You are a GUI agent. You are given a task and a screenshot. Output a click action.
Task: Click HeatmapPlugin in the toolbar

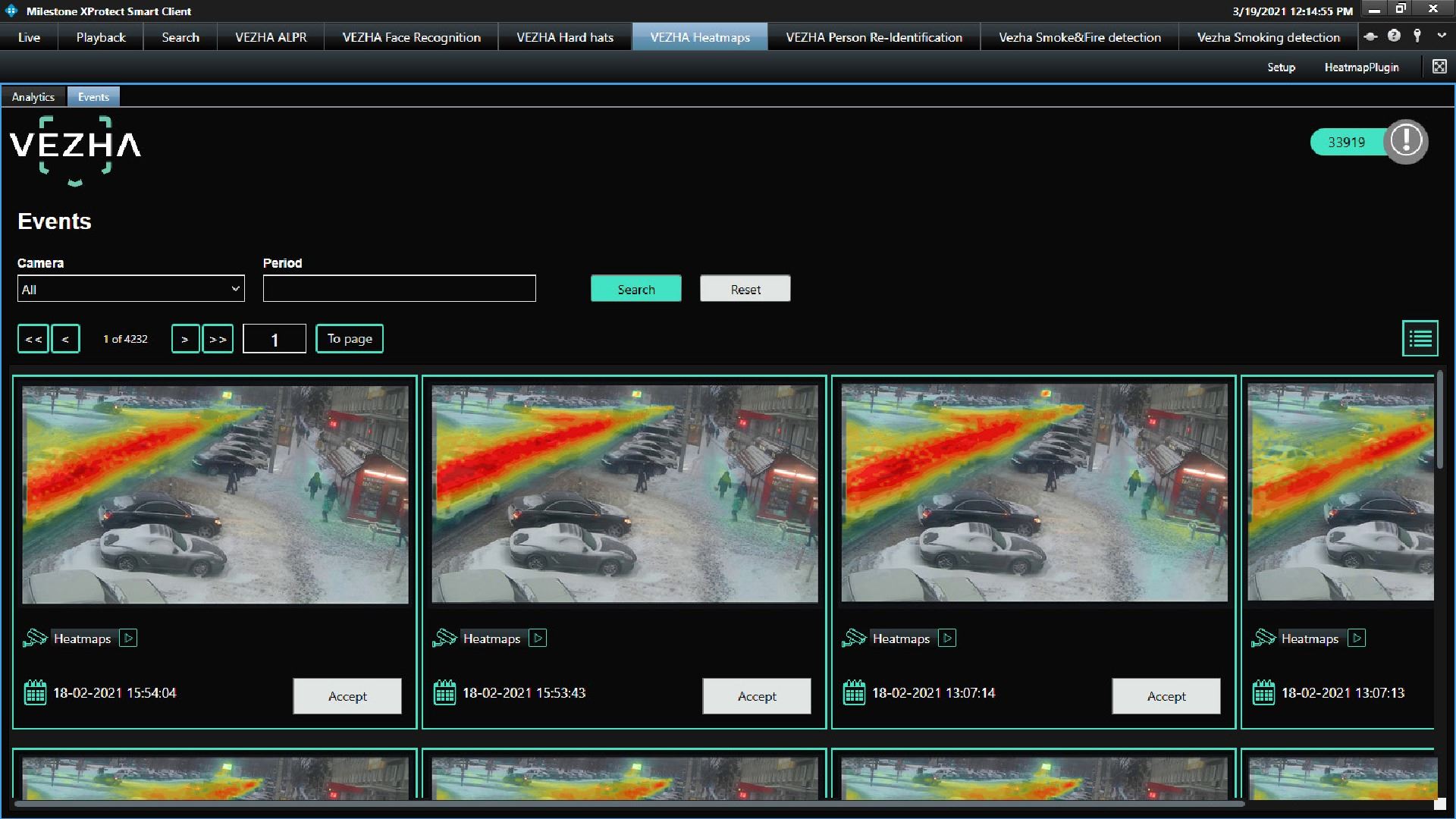[x=1361, y=67]
